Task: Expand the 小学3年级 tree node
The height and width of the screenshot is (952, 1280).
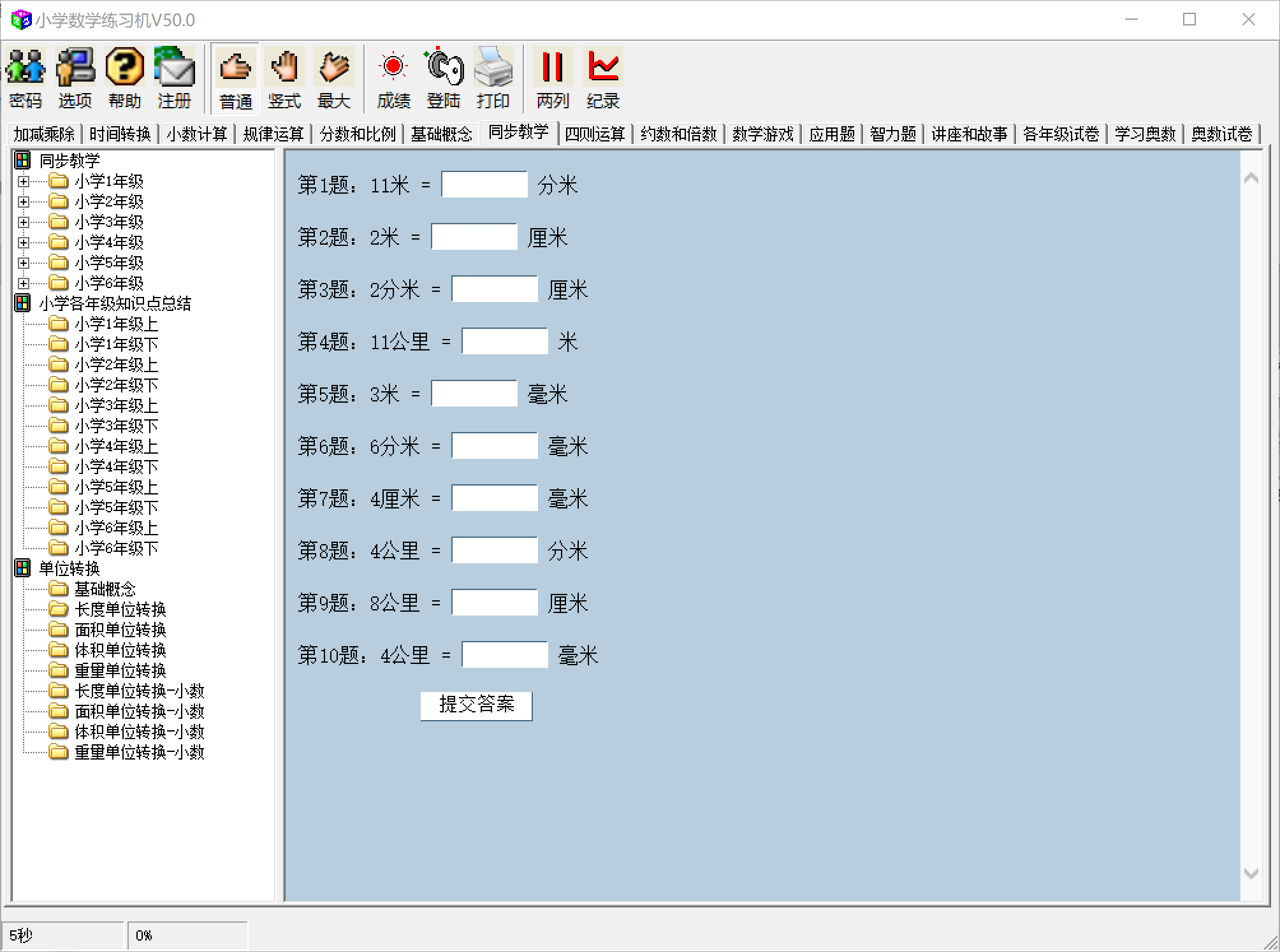Action: click(24, 222)
